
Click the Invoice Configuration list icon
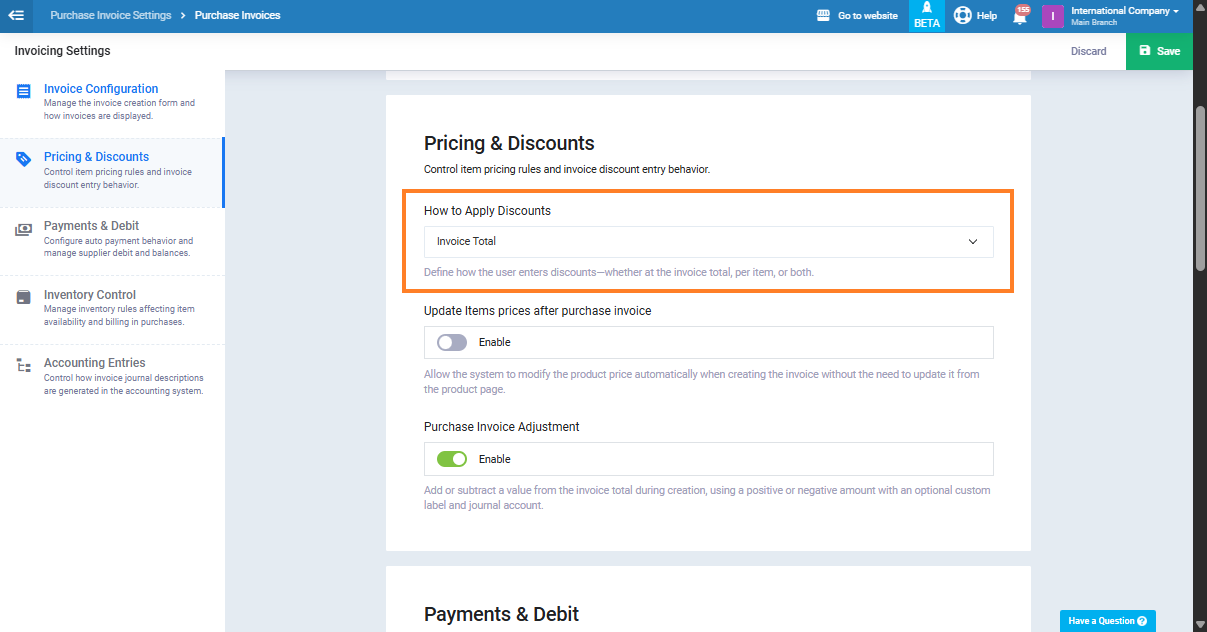tap(23, 91)
